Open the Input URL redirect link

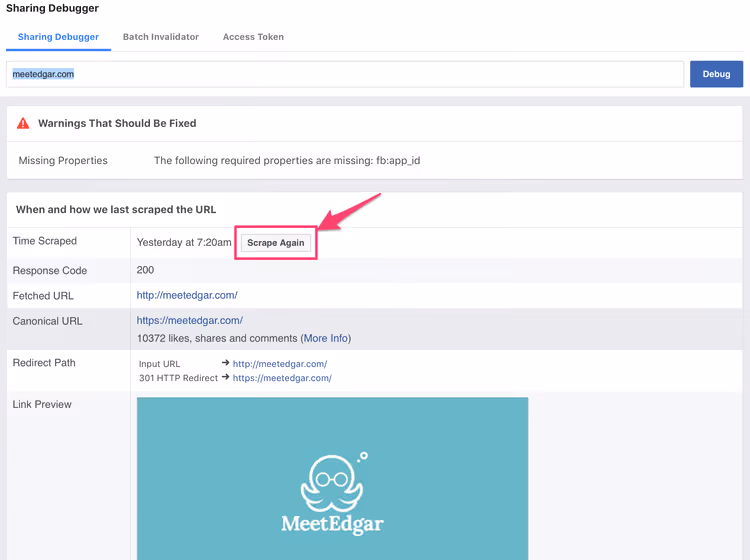point(280,364)
